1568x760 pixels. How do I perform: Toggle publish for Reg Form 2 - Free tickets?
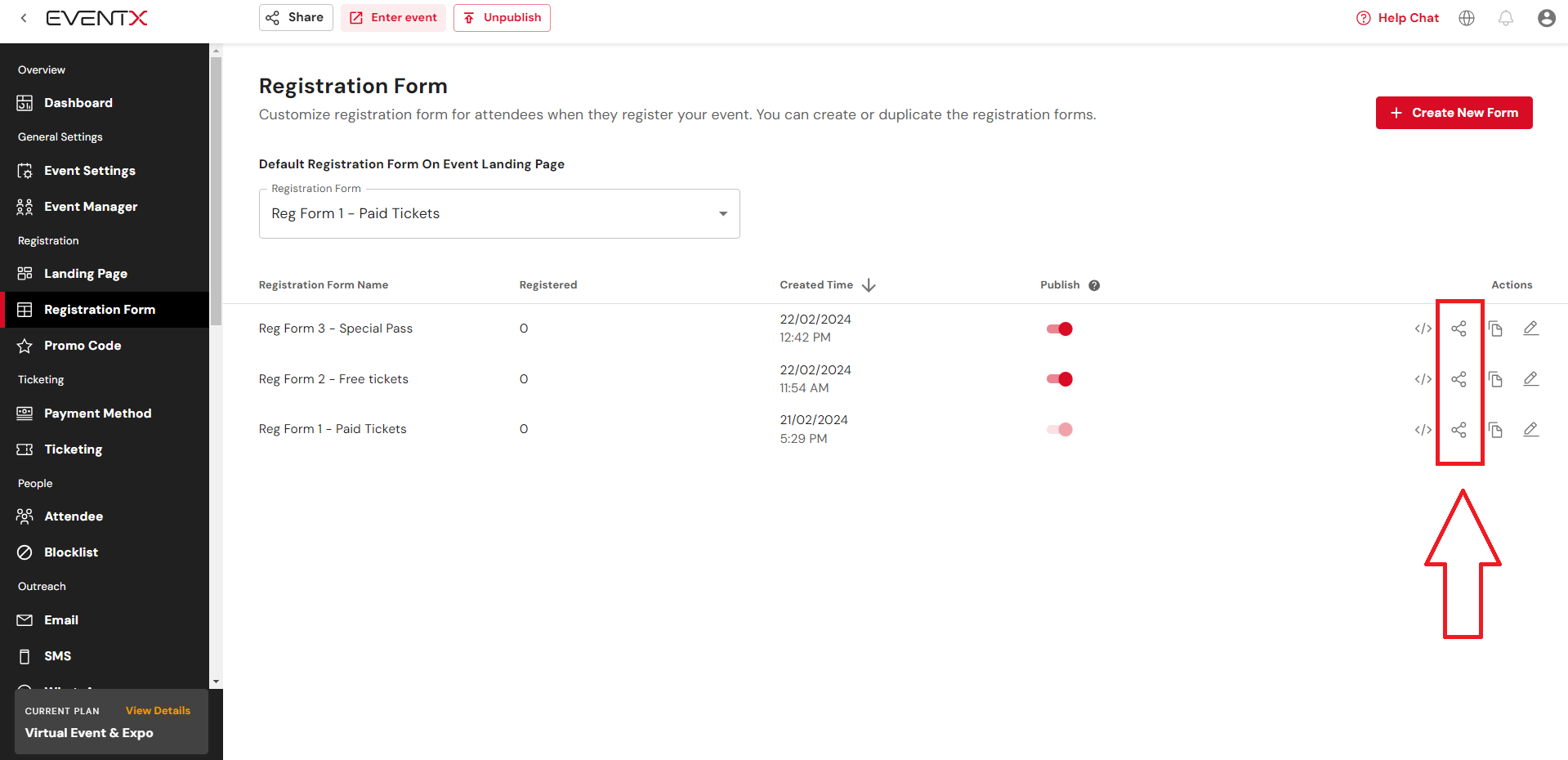pos(1060,379)
